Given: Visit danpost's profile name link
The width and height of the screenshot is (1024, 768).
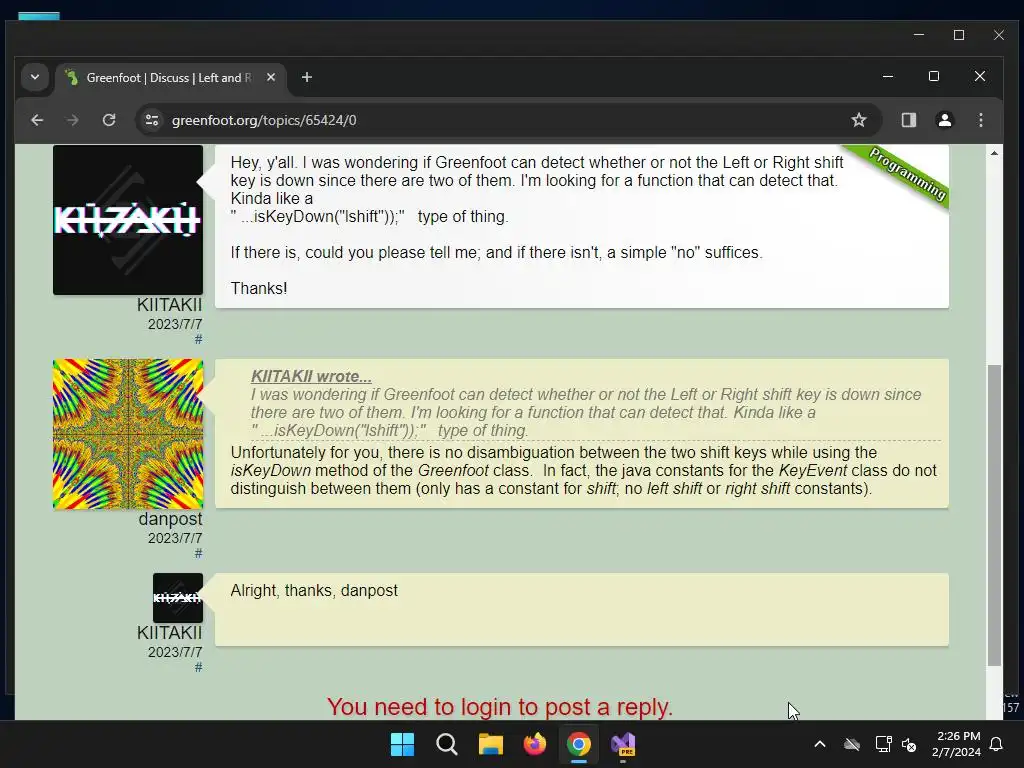Looking at the screenshot, I should click(170, 519).
